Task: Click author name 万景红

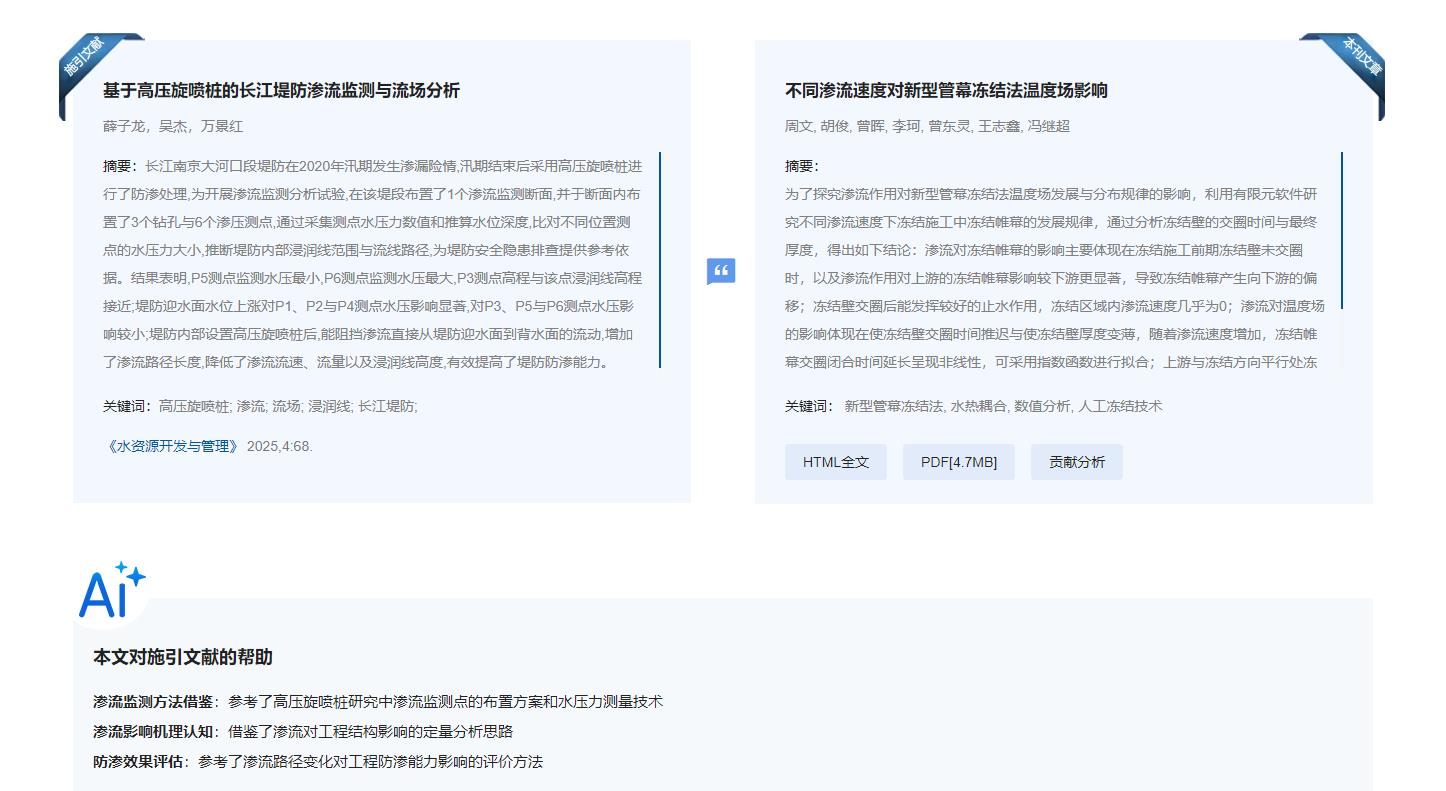Action: tap(222, 126)
